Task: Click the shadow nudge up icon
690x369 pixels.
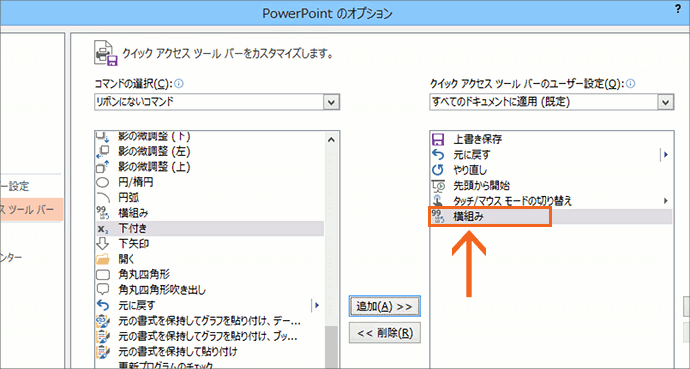Action: pos(102,167)
